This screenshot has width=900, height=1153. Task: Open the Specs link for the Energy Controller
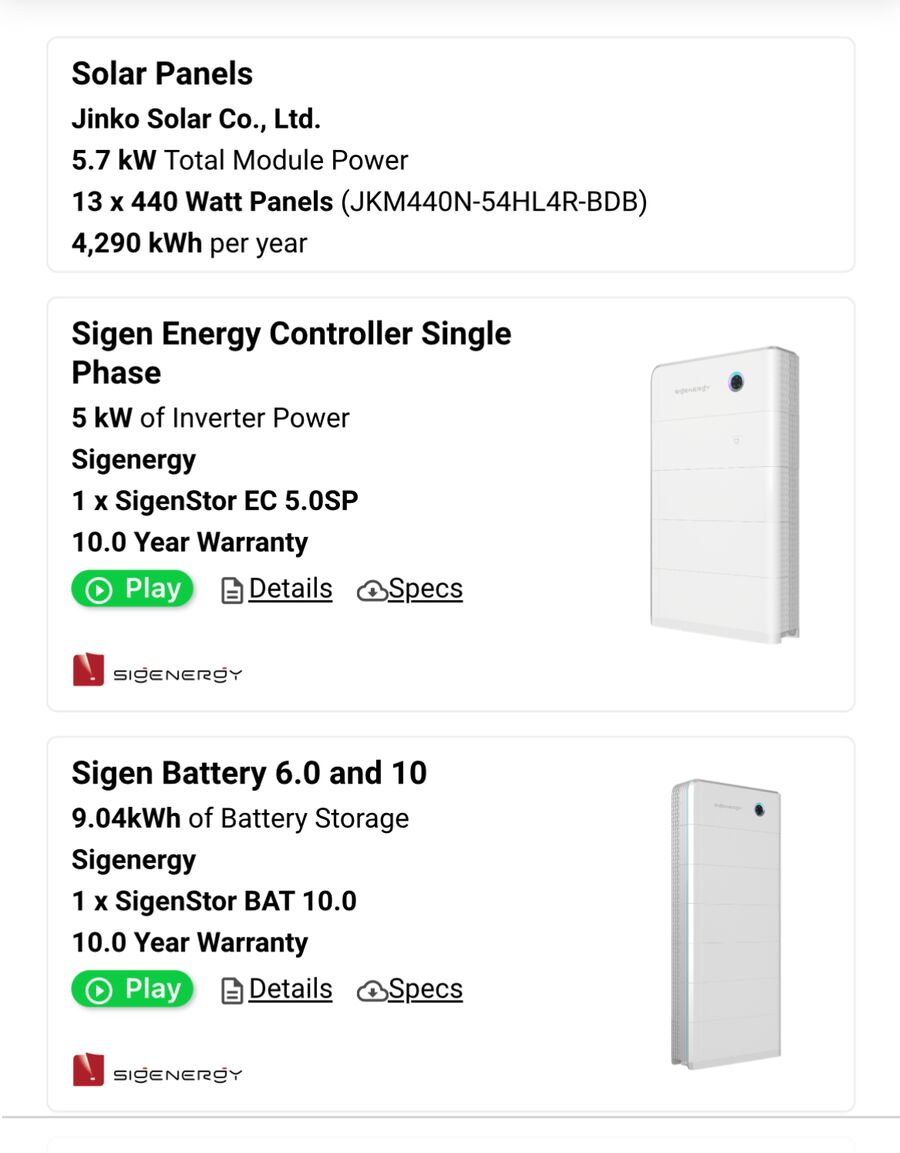(425, 589)
